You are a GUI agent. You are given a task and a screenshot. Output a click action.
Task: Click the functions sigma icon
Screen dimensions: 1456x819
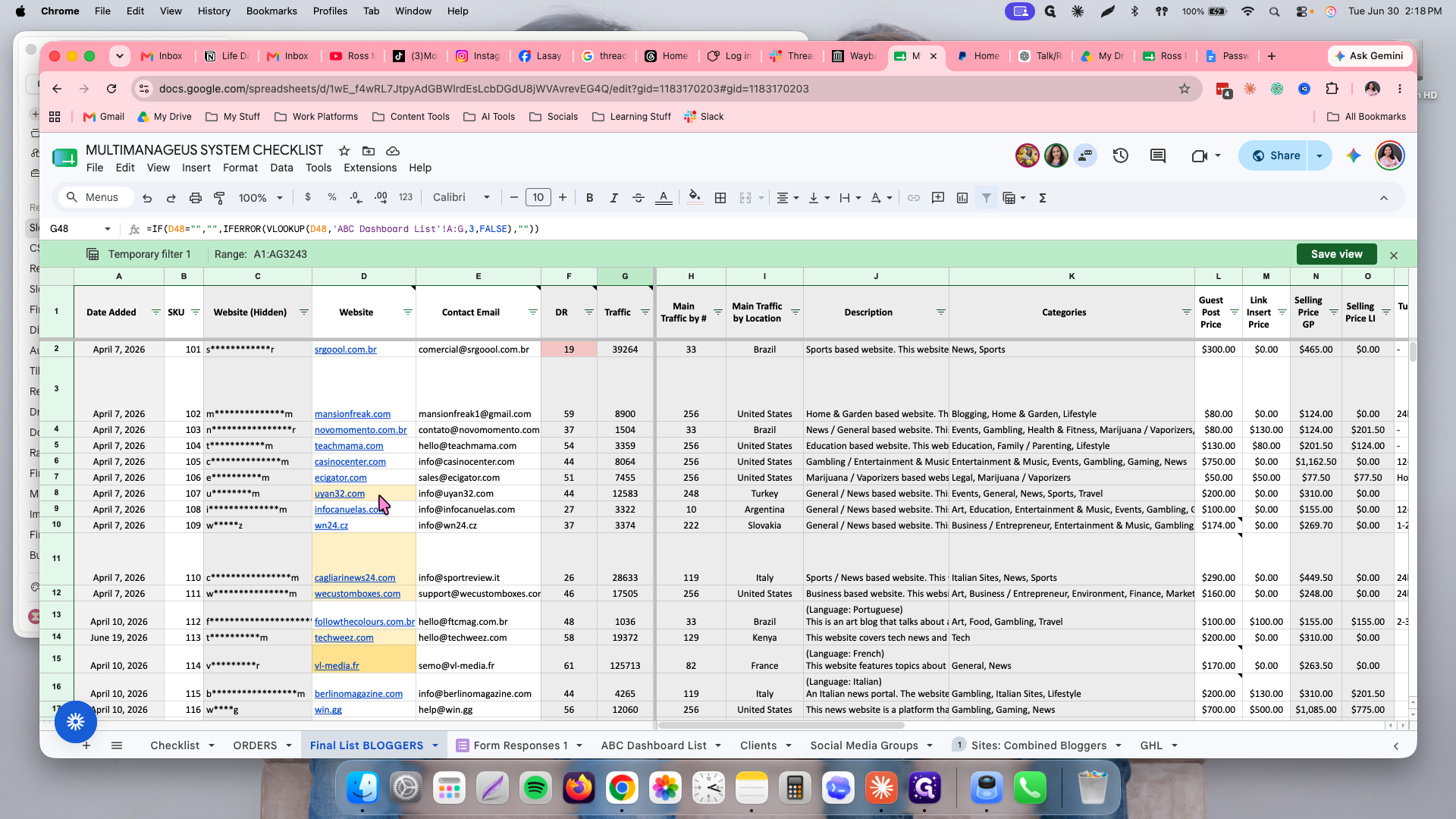[x=1043, y=198]
